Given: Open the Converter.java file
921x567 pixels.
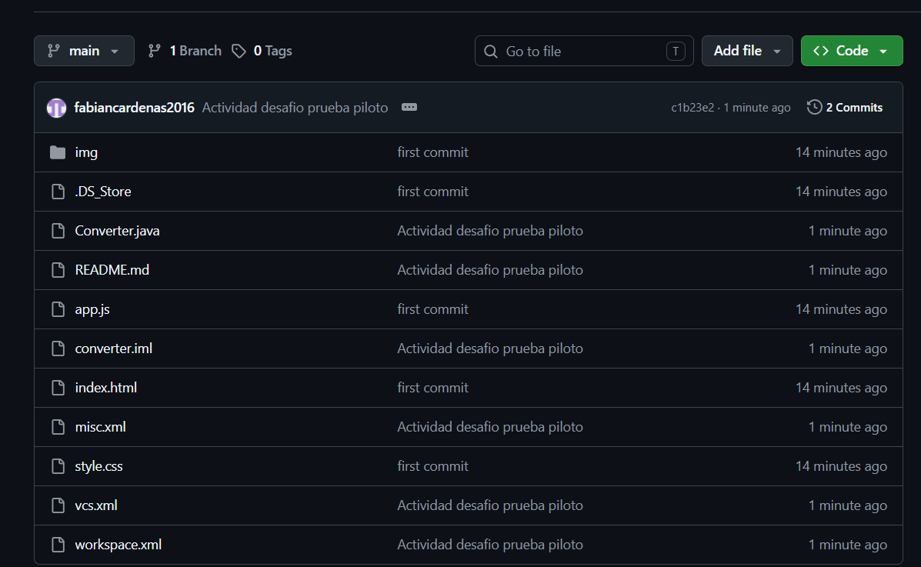Looking at the screenshot, I should point(117,231).
